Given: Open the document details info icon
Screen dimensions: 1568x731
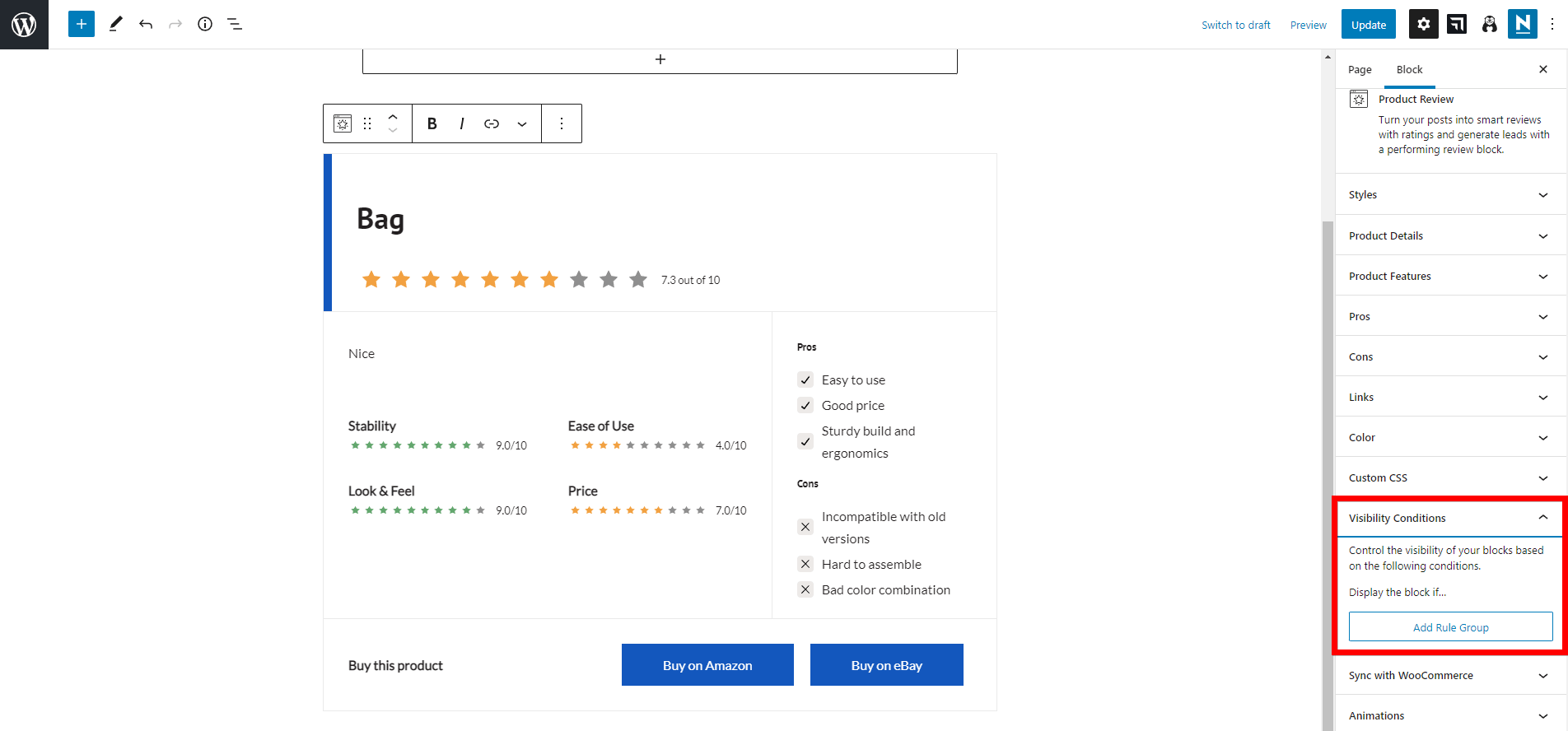Looking at the screenshot, I should tap(205, 25).
